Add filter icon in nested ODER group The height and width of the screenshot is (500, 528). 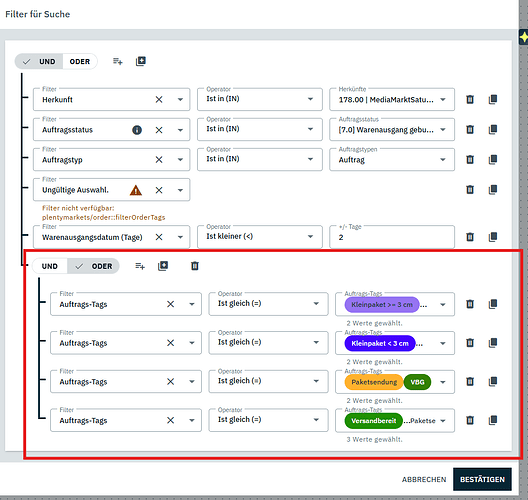140,266
